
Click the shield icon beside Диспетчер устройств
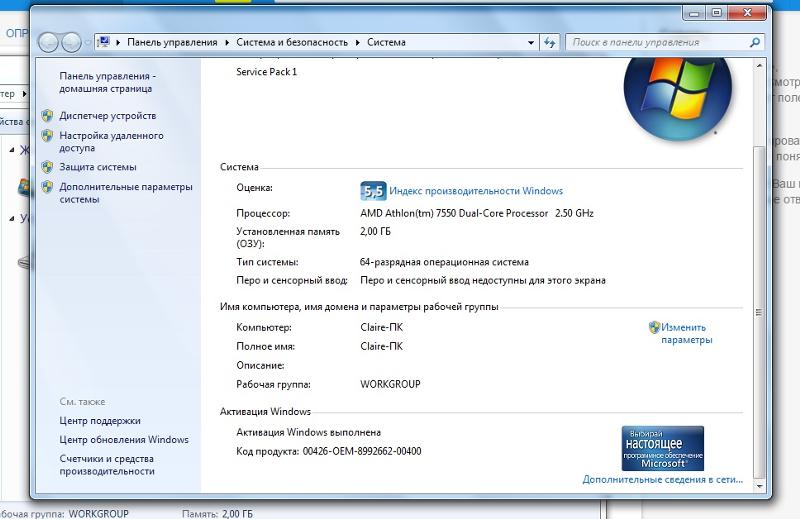[47, 116]
